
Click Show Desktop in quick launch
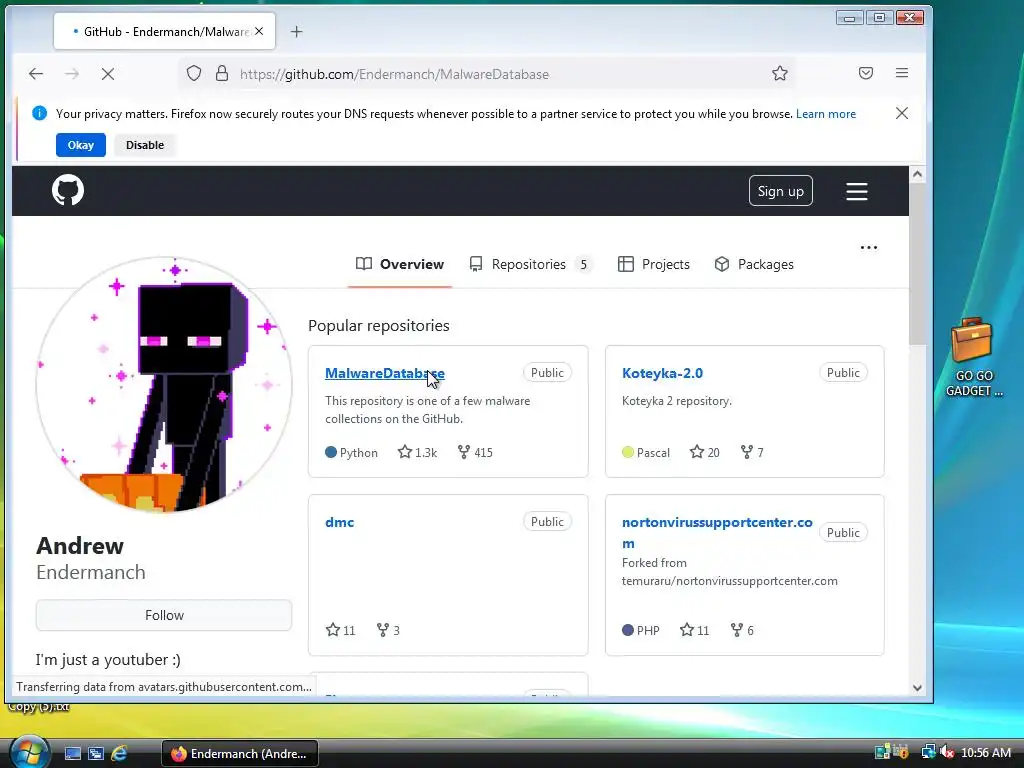pos(72,753)
